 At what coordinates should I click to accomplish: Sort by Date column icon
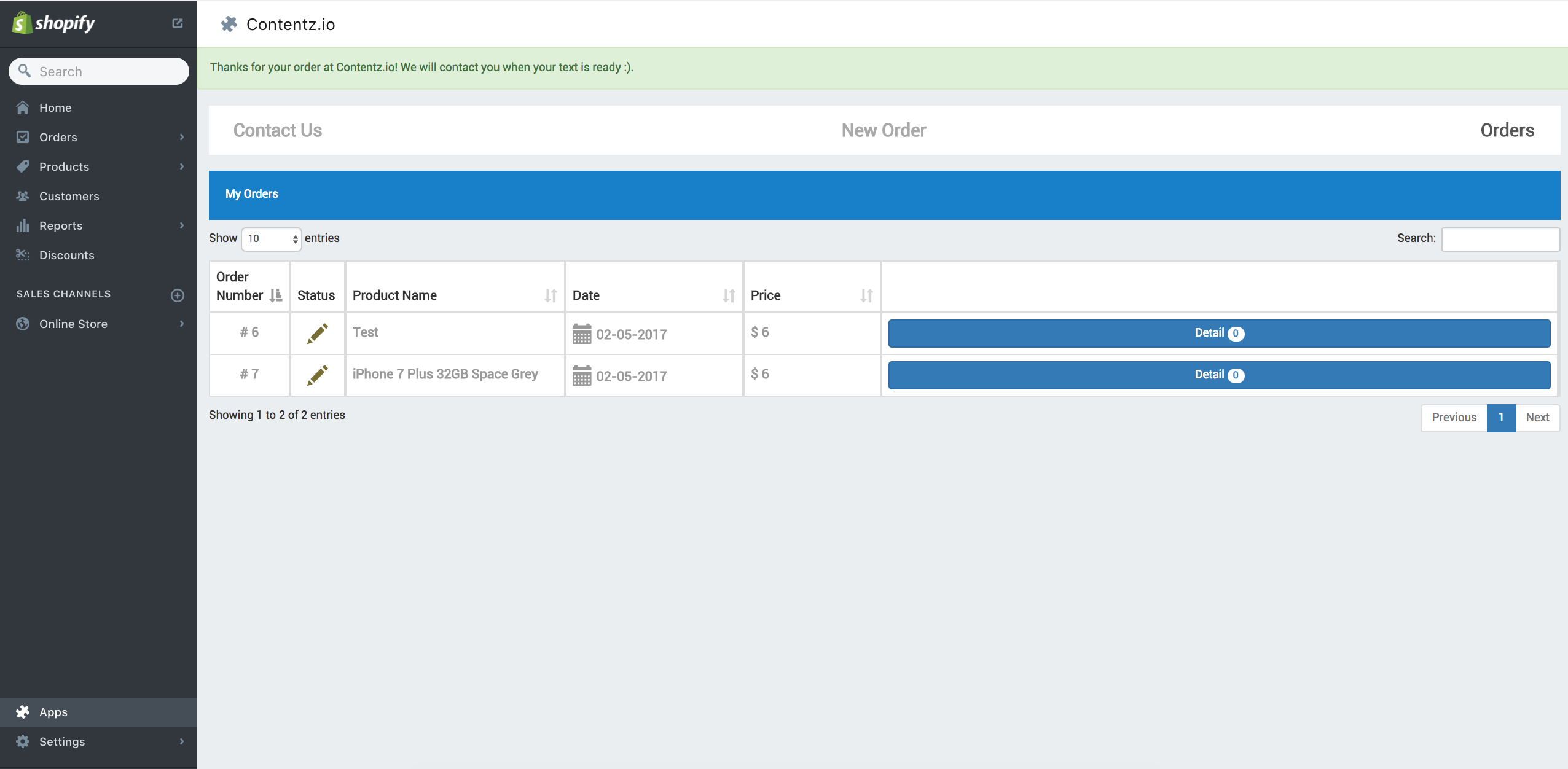(729, 295)
